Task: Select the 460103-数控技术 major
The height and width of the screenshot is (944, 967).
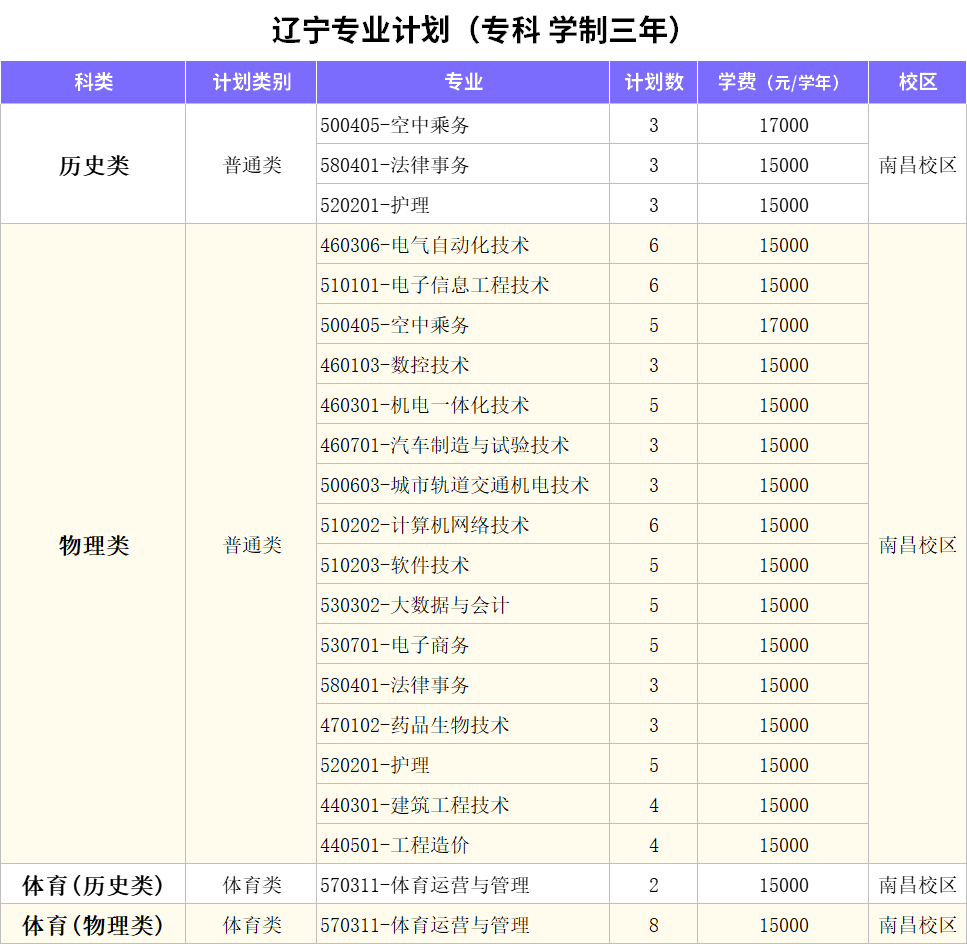Action: tap(395, 365)
